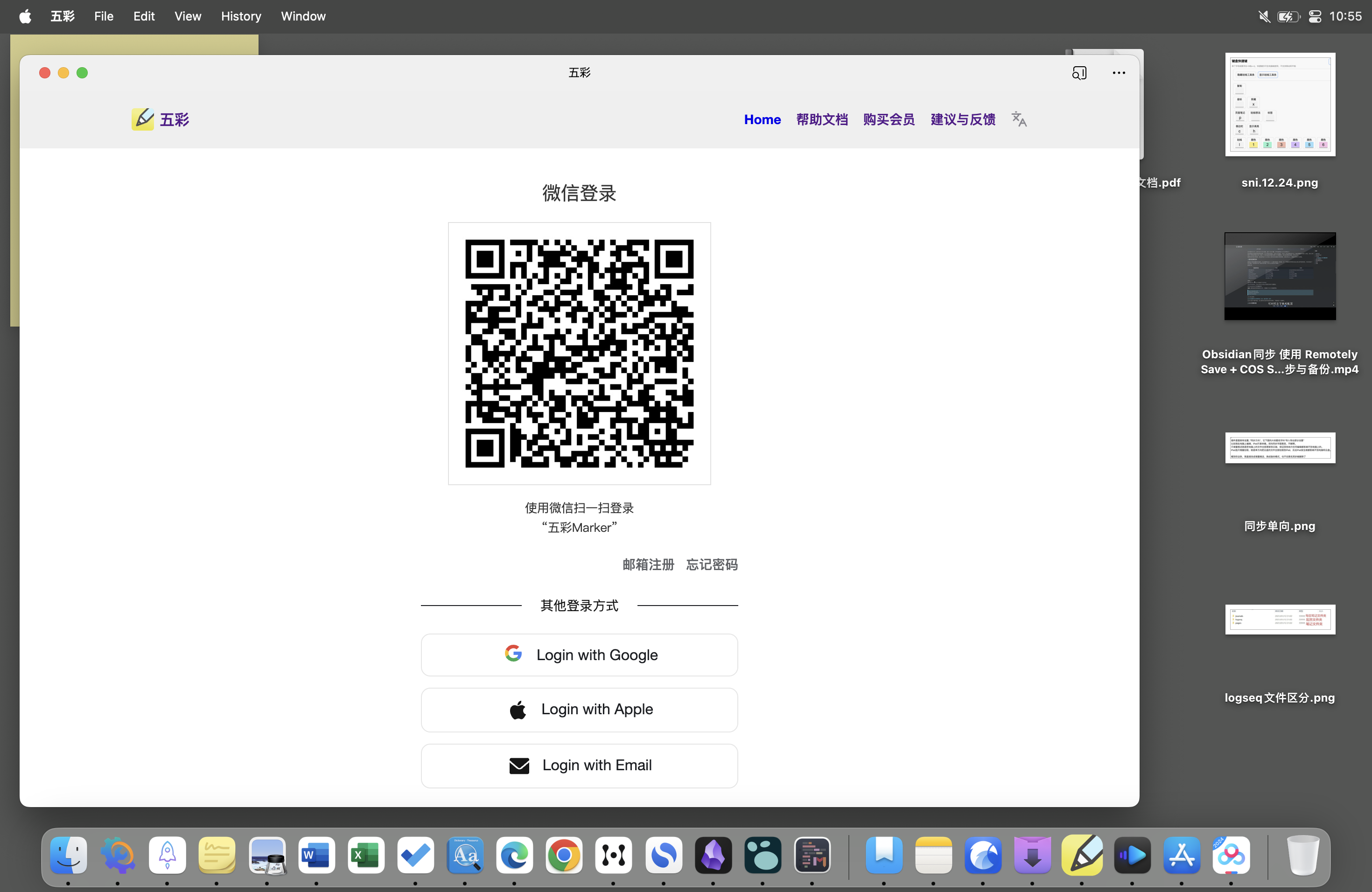
Task: Launch Microsoft Excel from the dock
Action: 366,855
